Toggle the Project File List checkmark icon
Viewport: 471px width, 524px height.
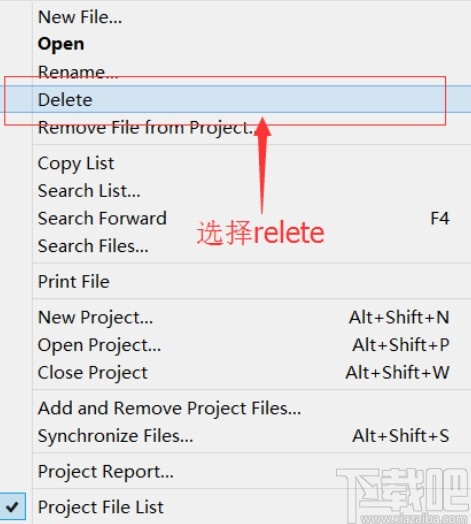(13, 507)
